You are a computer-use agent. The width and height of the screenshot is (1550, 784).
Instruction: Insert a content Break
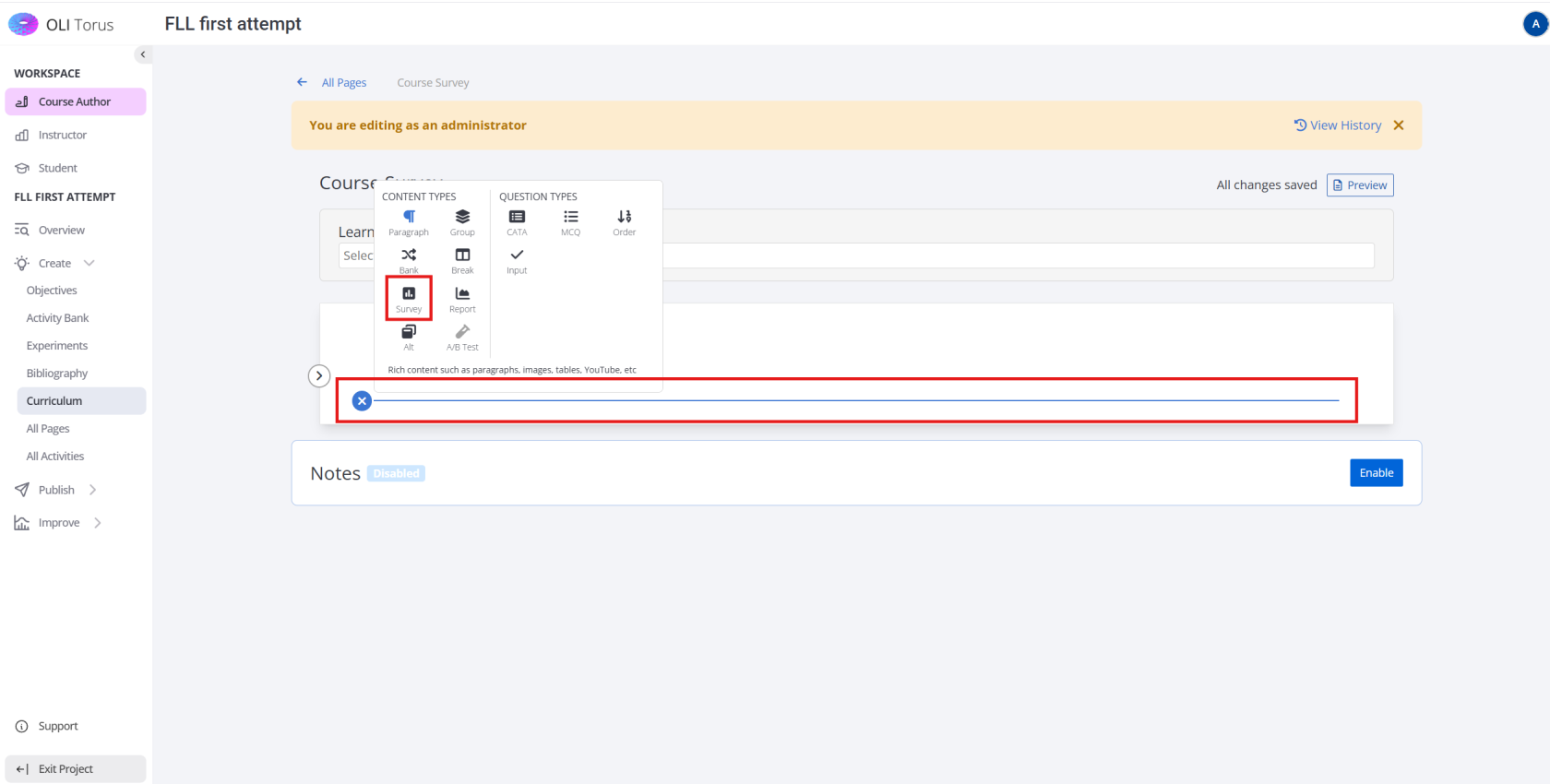tap(462, 260)
